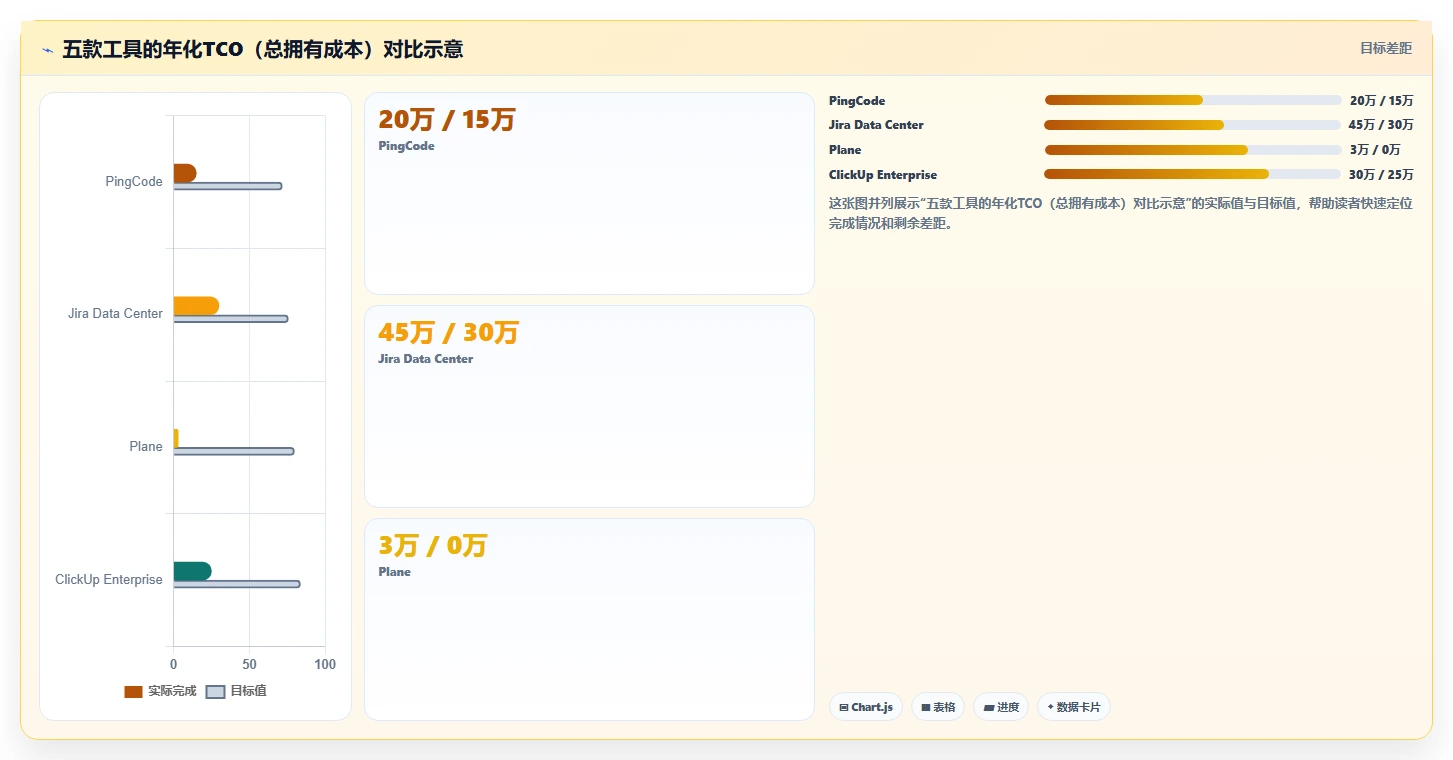Click the 45万 / 30万 value in progress list
This screenshot has height=760, width=1453.
pos(1381,125)
